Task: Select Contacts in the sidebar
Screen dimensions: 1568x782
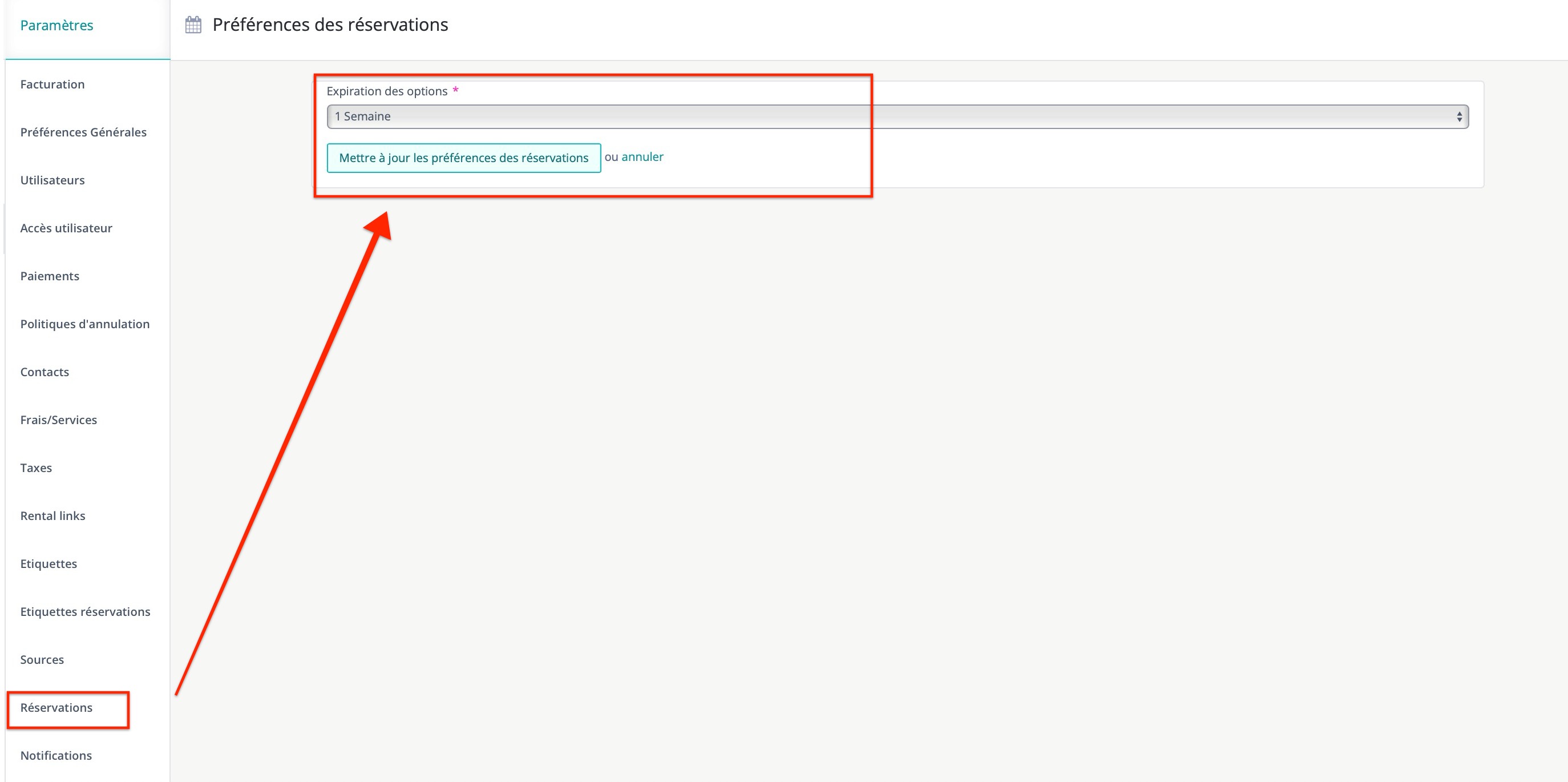Action: [x=45, y=372]
